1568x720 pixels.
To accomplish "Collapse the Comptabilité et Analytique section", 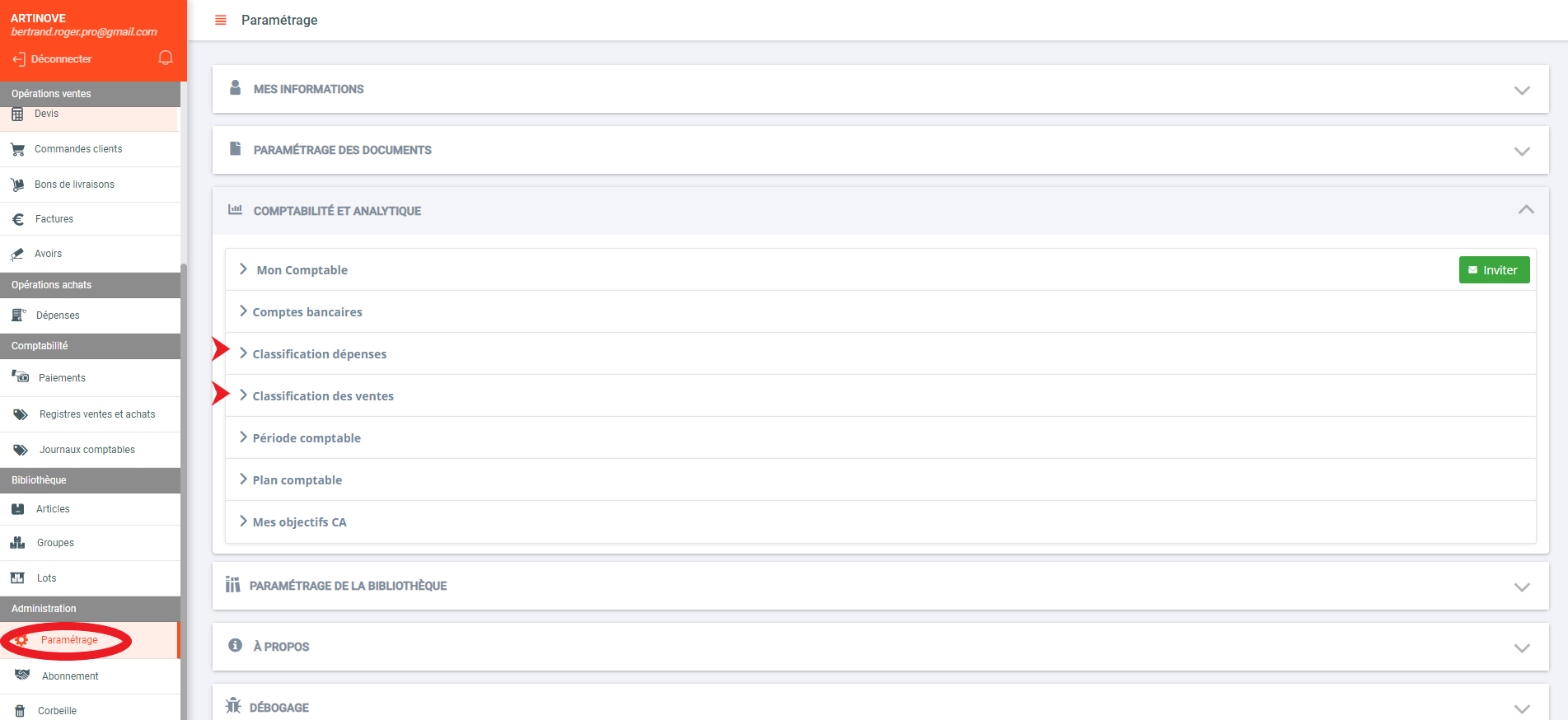I will [1525, 210].
